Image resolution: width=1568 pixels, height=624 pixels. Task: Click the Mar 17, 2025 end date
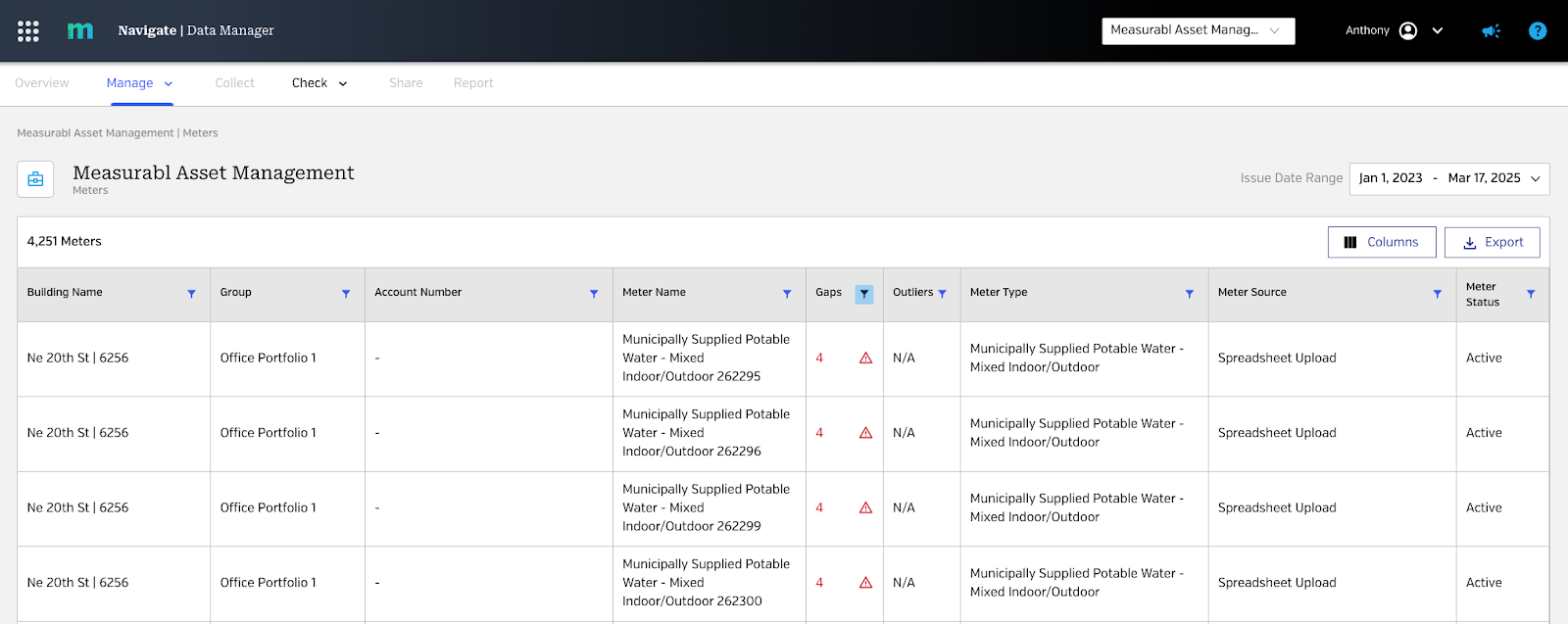1485,178
